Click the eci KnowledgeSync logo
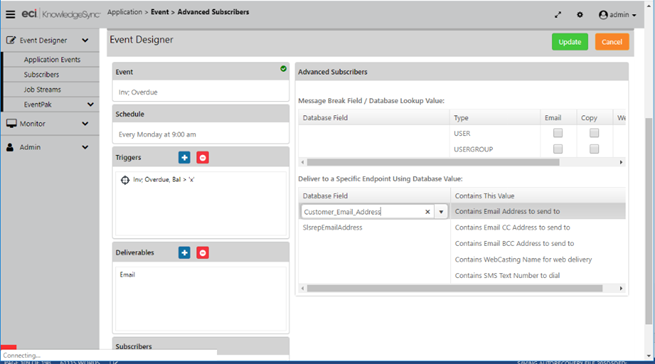 tap(61, 14)
